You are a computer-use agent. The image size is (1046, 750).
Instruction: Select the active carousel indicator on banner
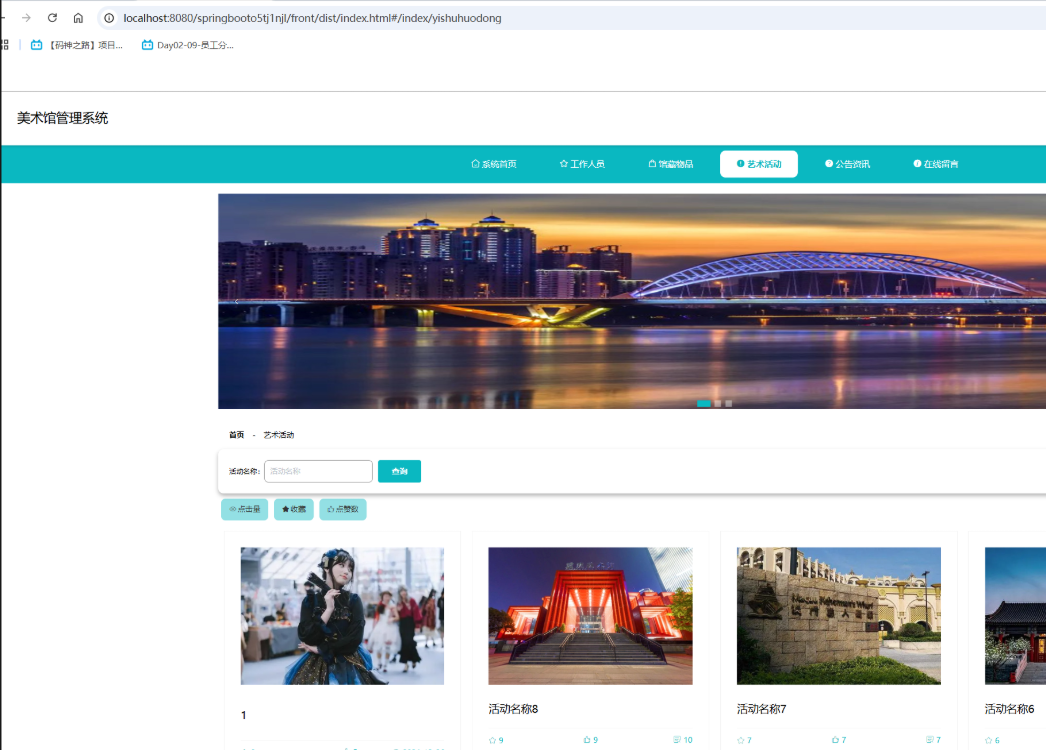(704, 404)
